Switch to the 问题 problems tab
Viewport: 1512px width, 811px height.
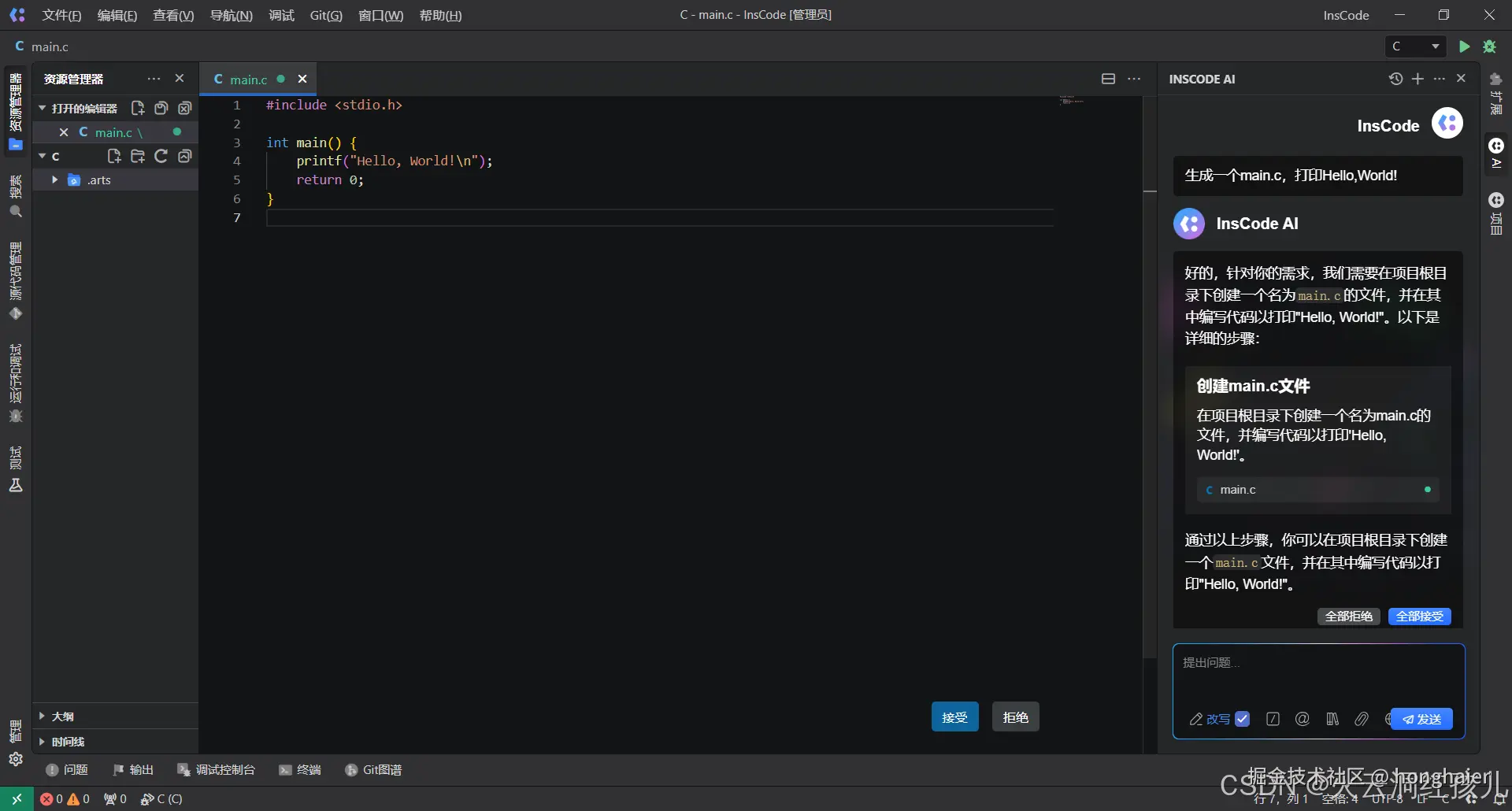pyautogui.click(x=67, y=769)
